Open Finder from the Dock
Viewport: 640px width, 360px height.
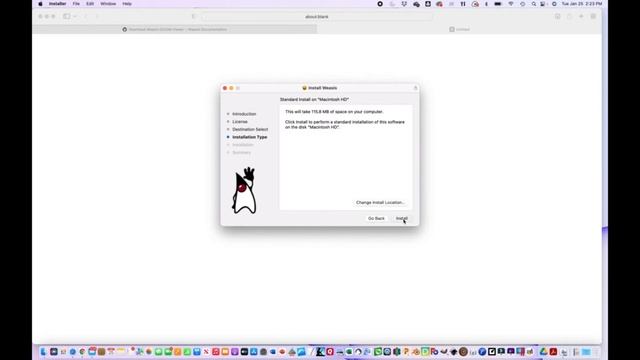tap(44, 351)
